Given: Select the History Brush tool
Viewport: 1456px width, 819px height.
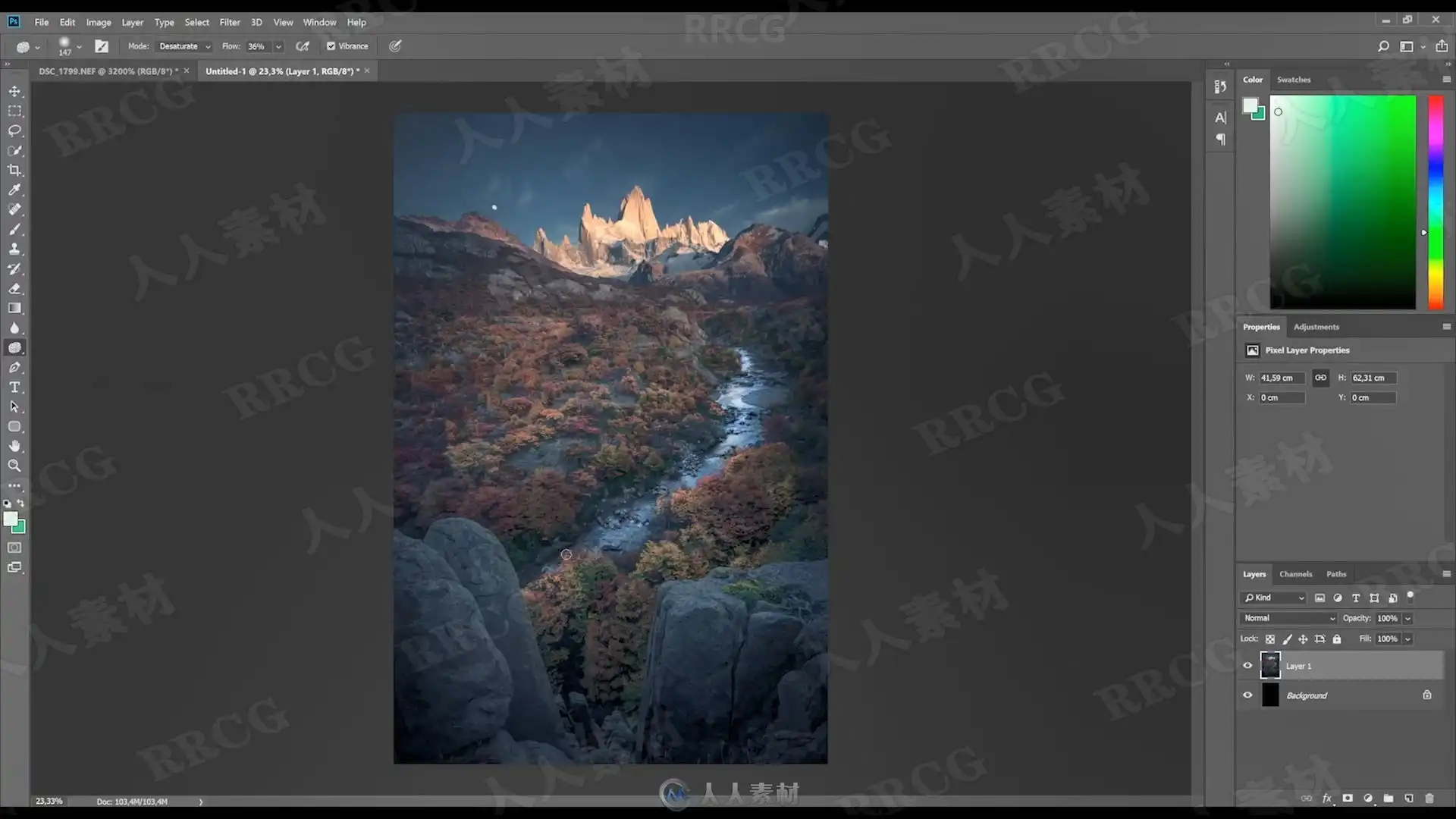Looking at the screenshot, I should (x=14, y=268).
